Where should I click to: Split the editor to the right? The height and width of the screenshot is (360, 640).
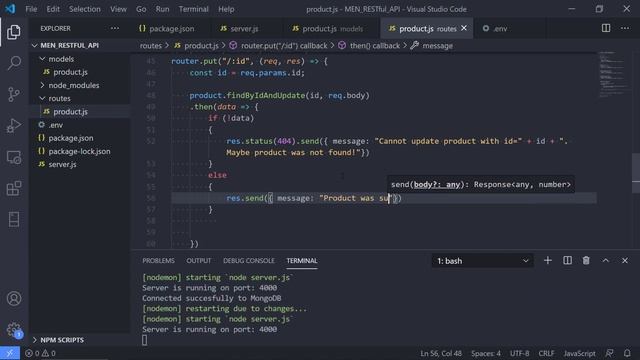(606, 28)
